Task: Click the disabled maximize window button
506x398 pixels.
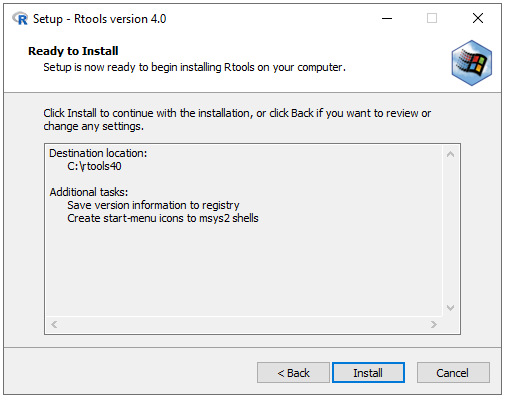Action: point(432,18)
